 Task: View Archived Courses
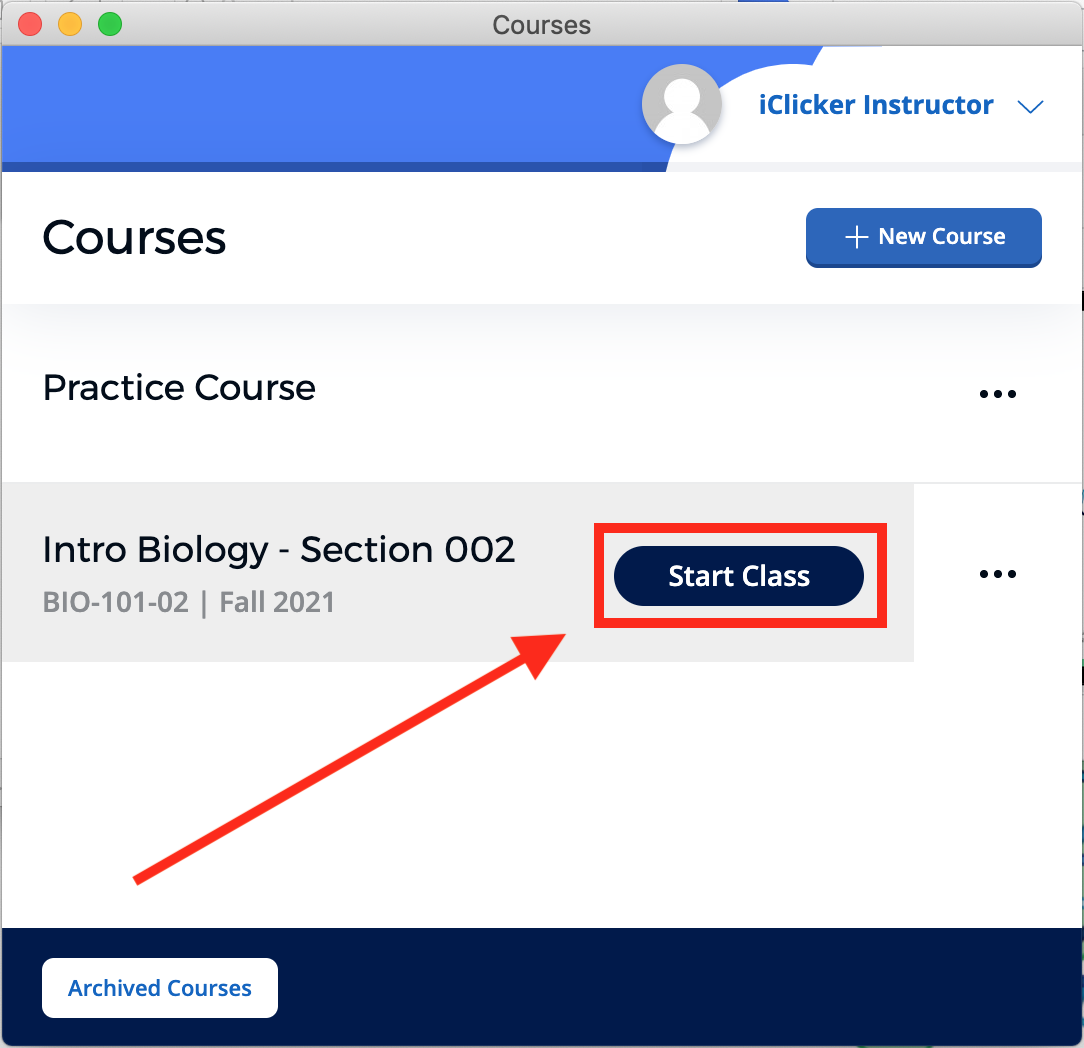159,987
